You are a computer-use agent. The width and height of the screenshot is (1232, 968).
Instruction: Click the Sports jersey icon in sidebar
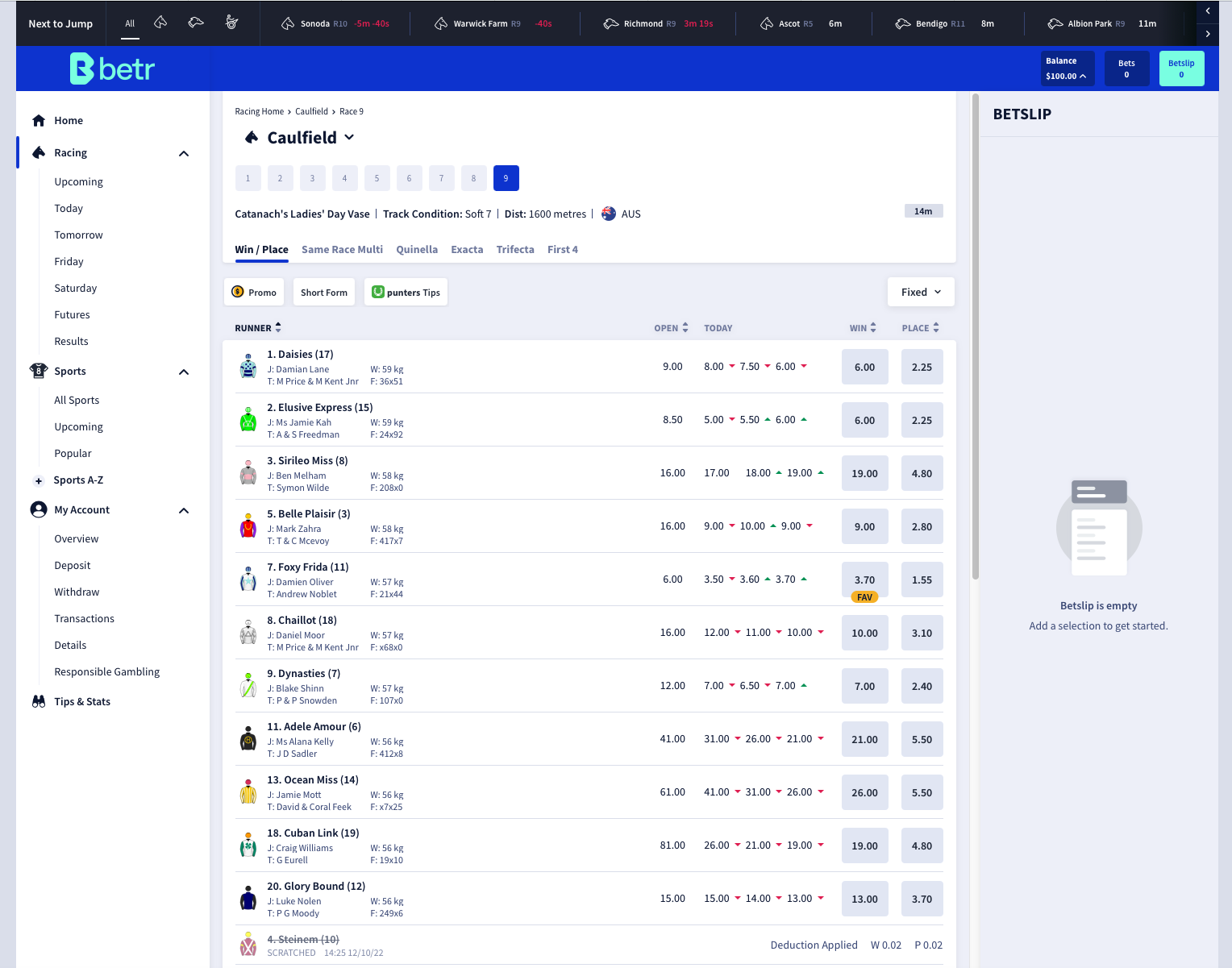click(x=39, y=371)
